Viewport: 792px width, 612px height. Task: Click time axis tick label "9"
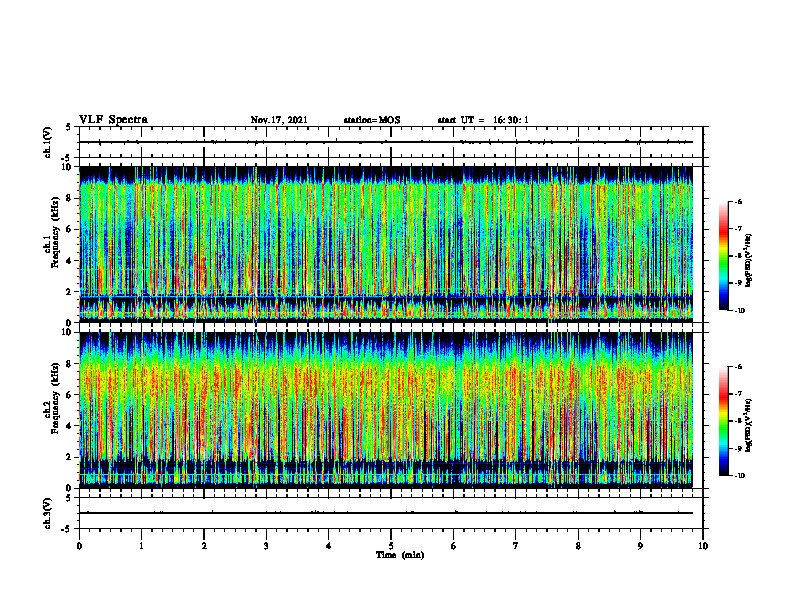pos(640,546)
